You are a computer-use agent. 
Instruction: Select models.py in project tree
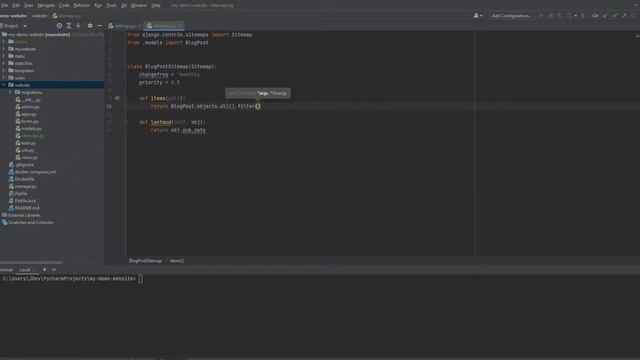tap(29, 129)
